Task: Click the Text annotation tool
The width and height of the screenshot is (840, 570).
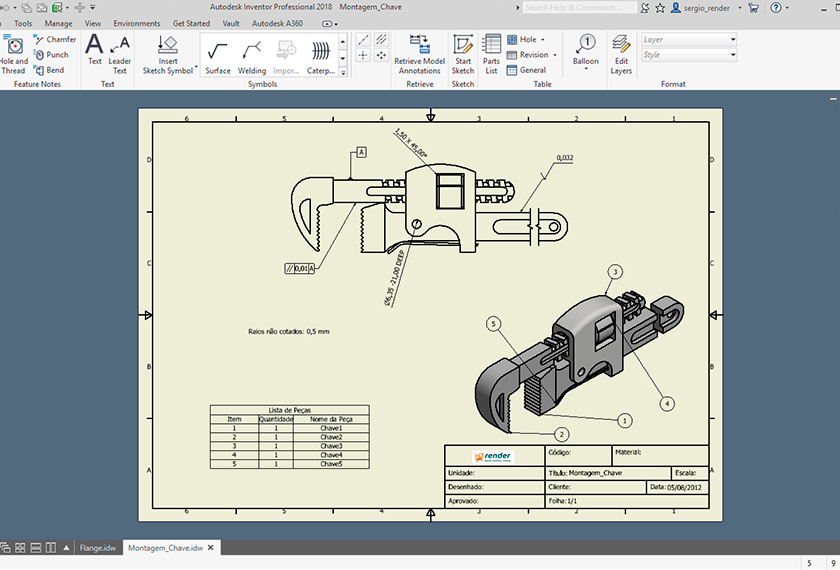Action: click(x=94, y=52)
